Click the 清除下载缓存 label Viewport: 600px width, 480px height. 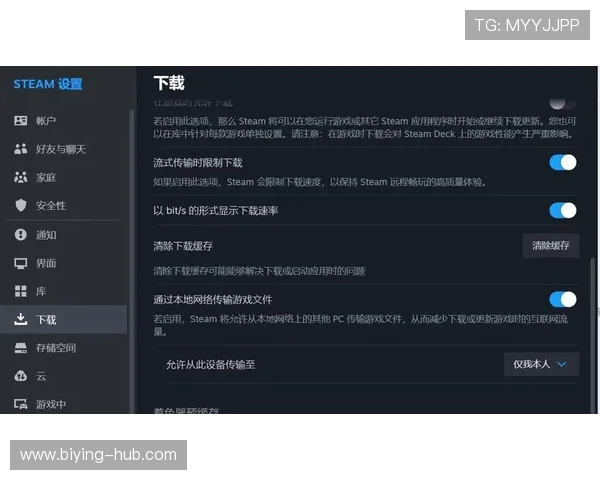click(x=183, y=246)
